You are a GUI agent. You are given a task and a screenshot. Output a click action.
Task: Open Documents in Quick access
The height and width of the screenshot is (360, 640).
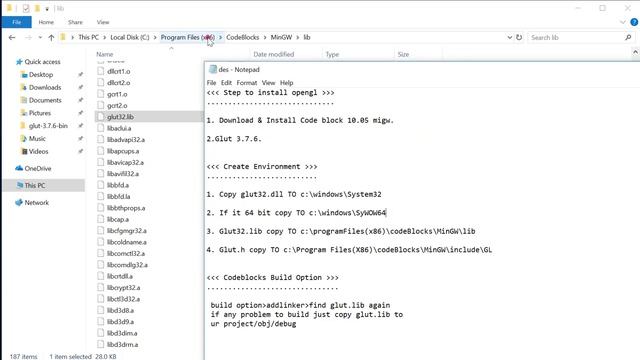click(45, 100)
